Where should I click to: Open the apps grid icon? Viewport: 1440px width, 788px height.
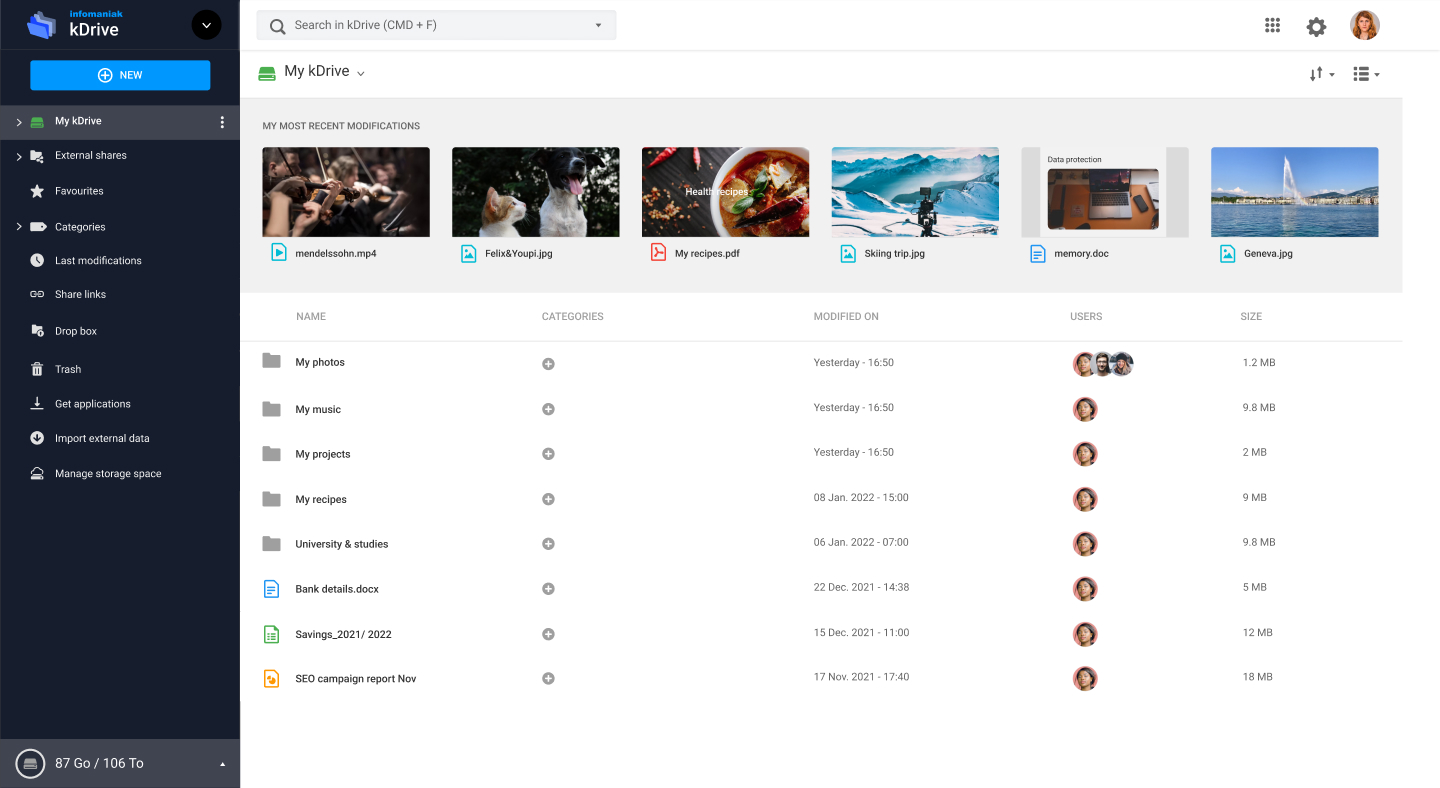pyautogui.click(x=1272, y=25)
